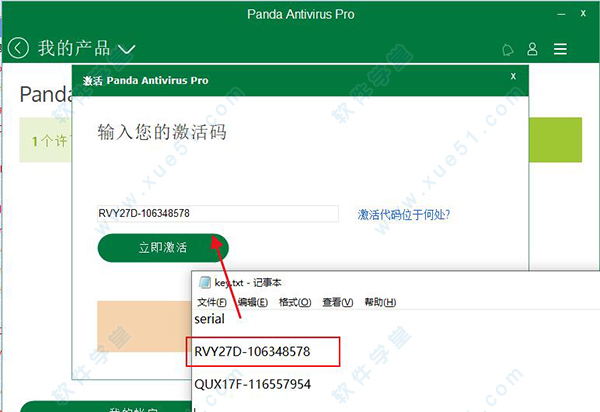Open the 格式(O) menu in Notepad
Image resolution: width=600 pixels, height=412 pixels.
(295, 302)
